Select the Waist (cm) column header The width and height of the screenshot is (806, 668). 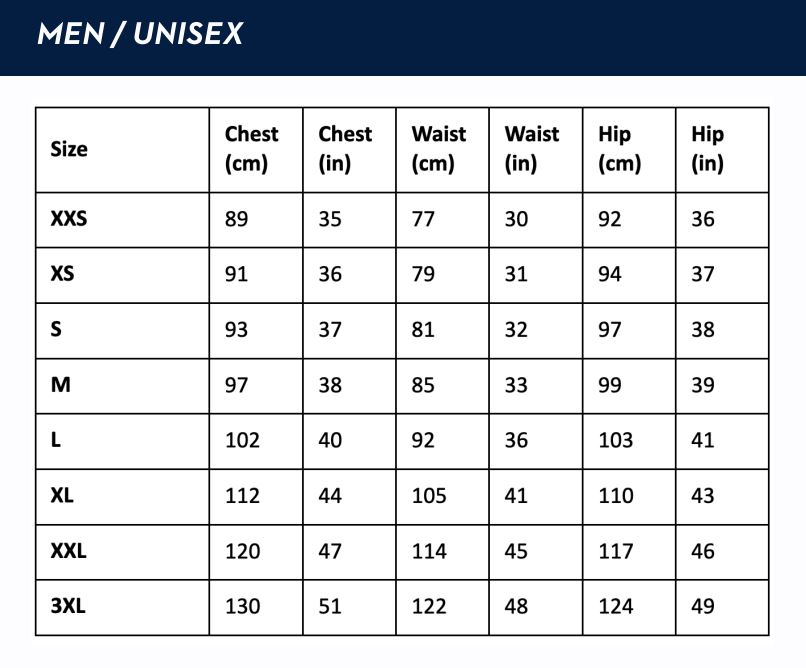pos(438,149)
